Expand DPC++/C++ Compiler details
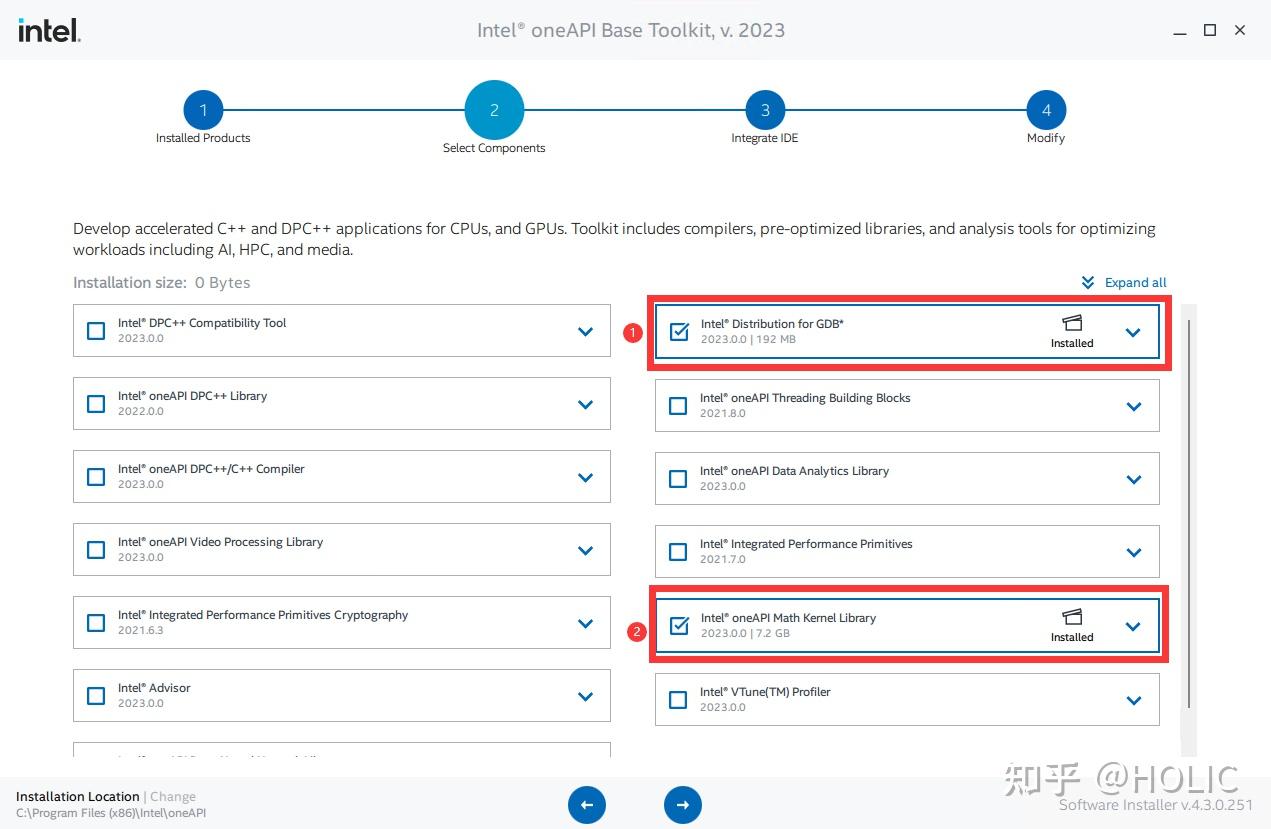 point(585,478)
